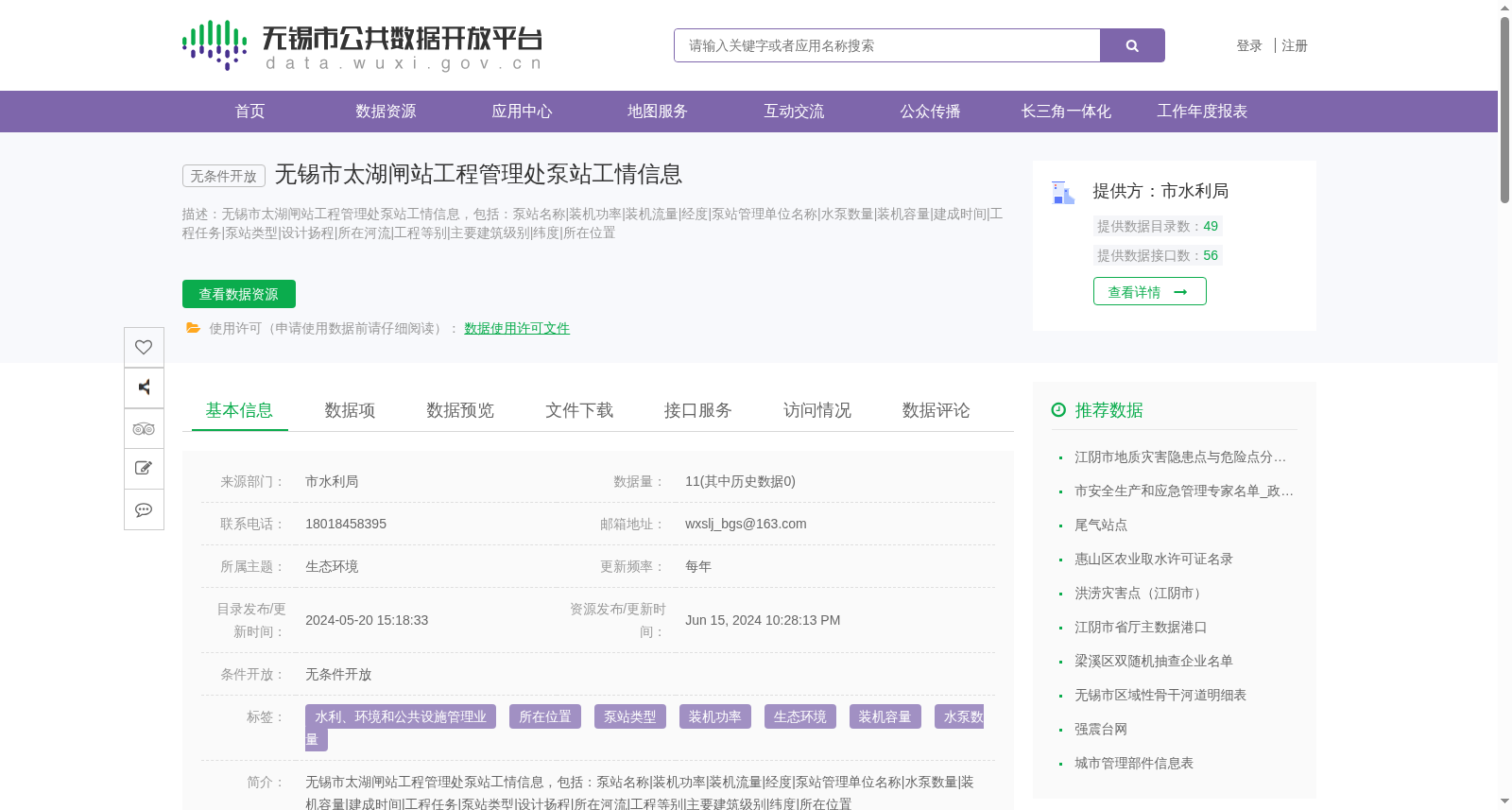Click the Wuxi platform logo
Image resolution: width=1512 pixels, height=810 pixels.
(362, 45)
